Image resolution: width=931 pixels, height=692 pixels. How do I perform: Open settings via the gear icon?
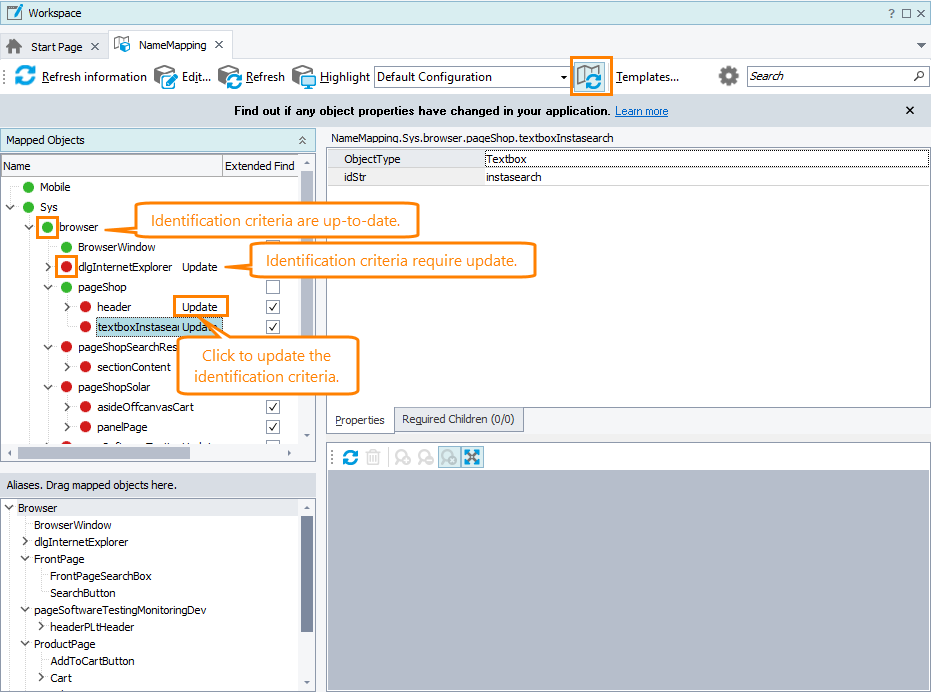coord(728,76)
